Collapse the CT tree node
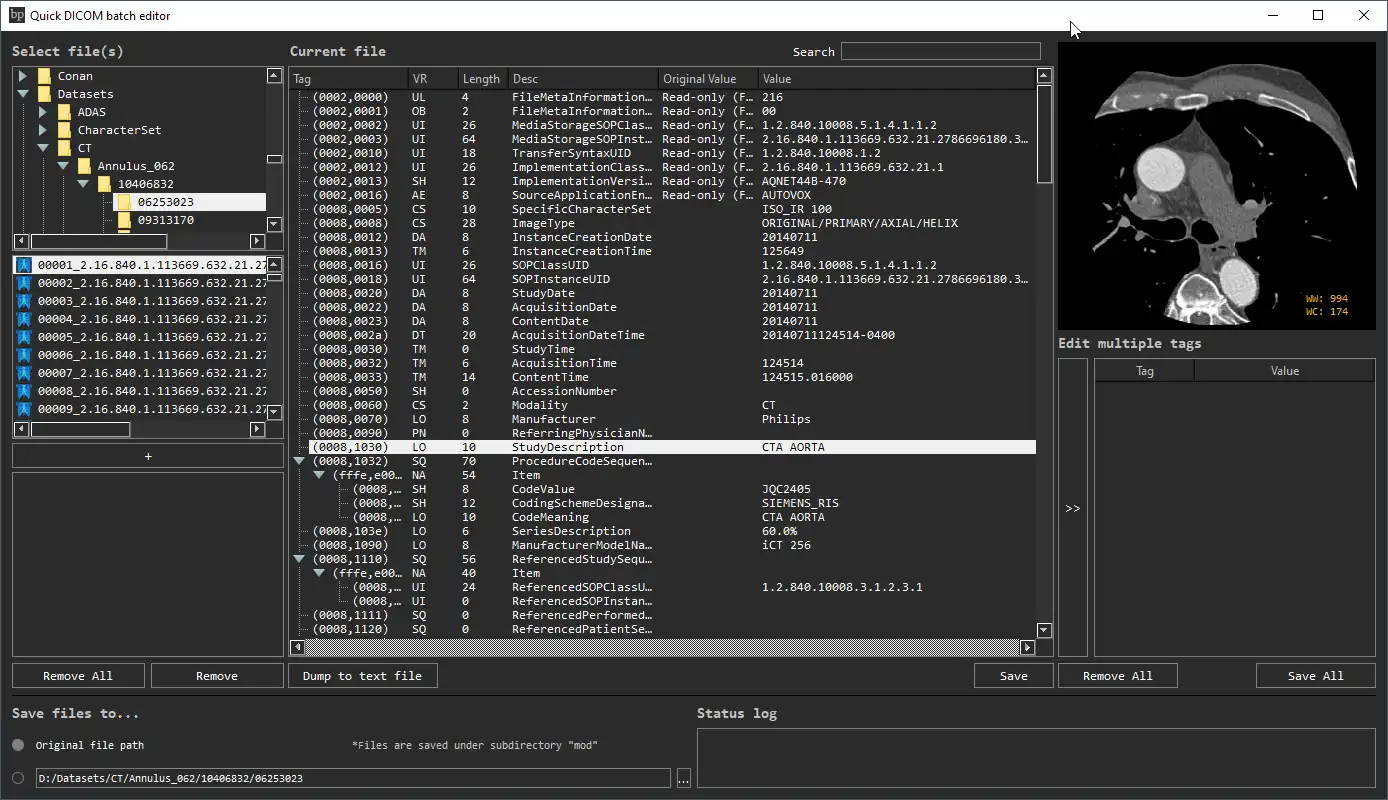 coord(43,147)
